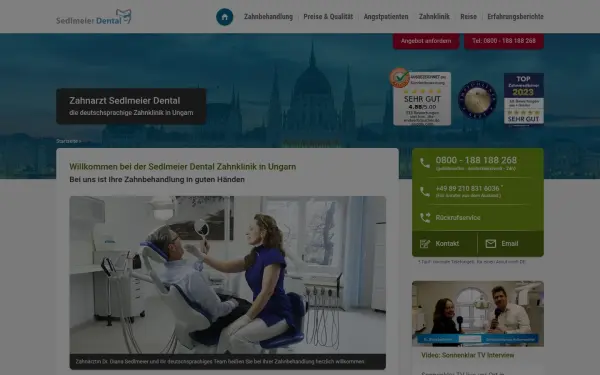Open the TOP 2023 award badge
The image size is (600, 375).
click(523, 99)
